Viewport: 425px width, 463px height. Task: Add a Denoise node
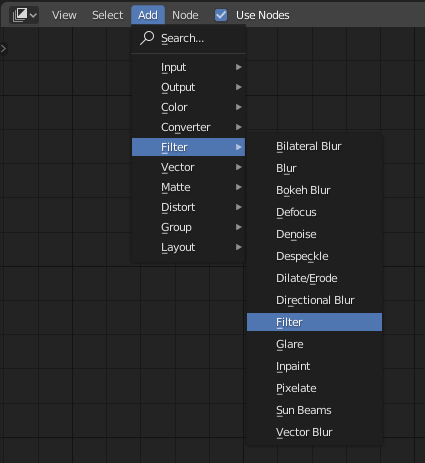pyautogui.click(x=314, y=234)
